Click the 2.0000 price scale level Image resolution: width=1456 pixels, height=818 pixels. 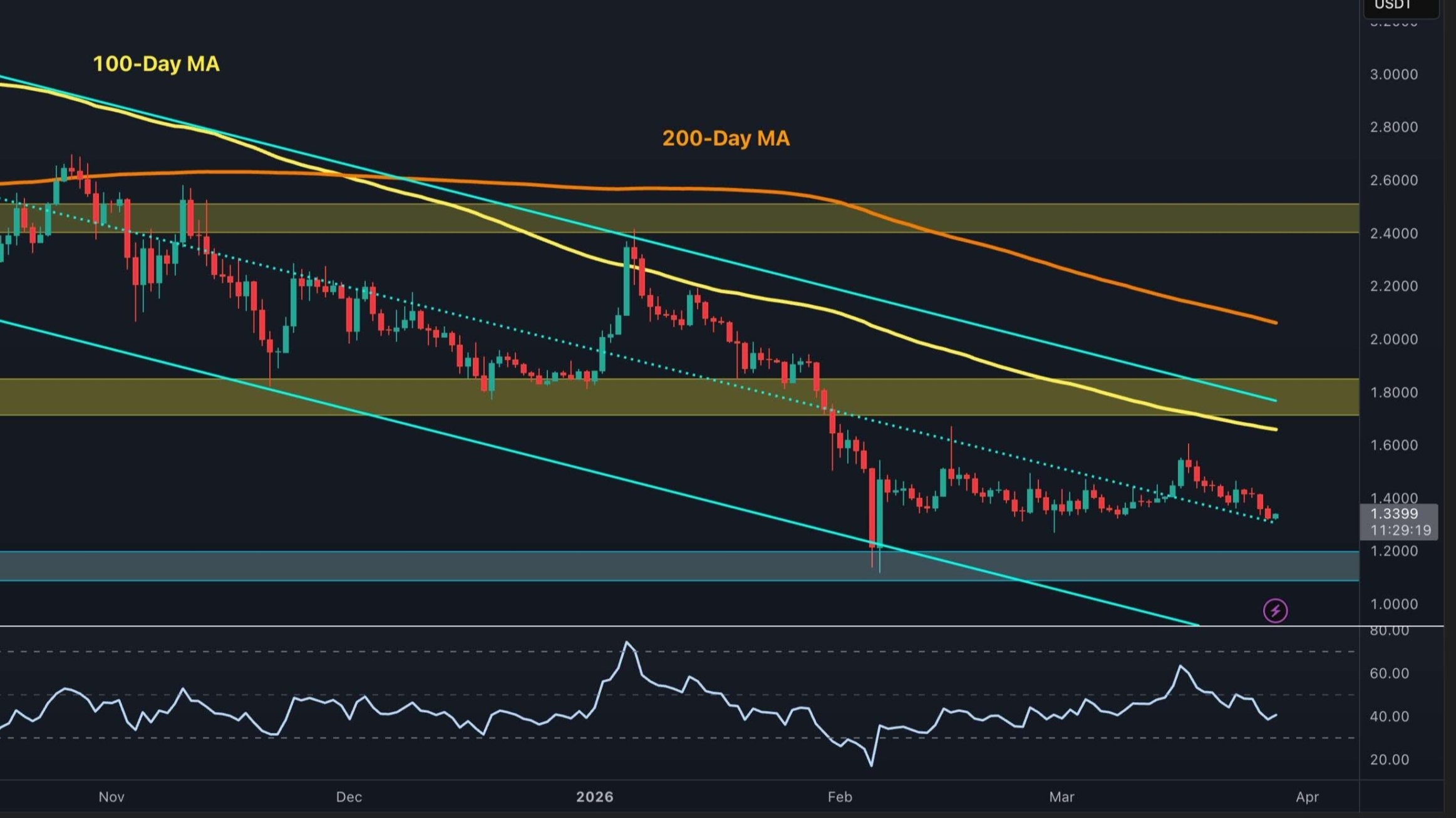tap(1393, 339)
